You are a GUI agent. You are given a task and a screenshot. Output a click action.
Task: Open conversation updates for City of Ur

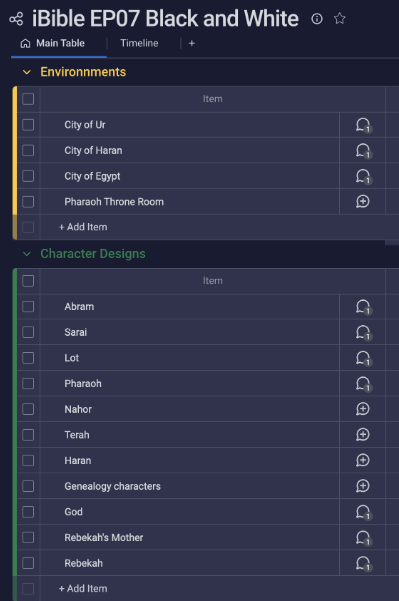[363, 125]
